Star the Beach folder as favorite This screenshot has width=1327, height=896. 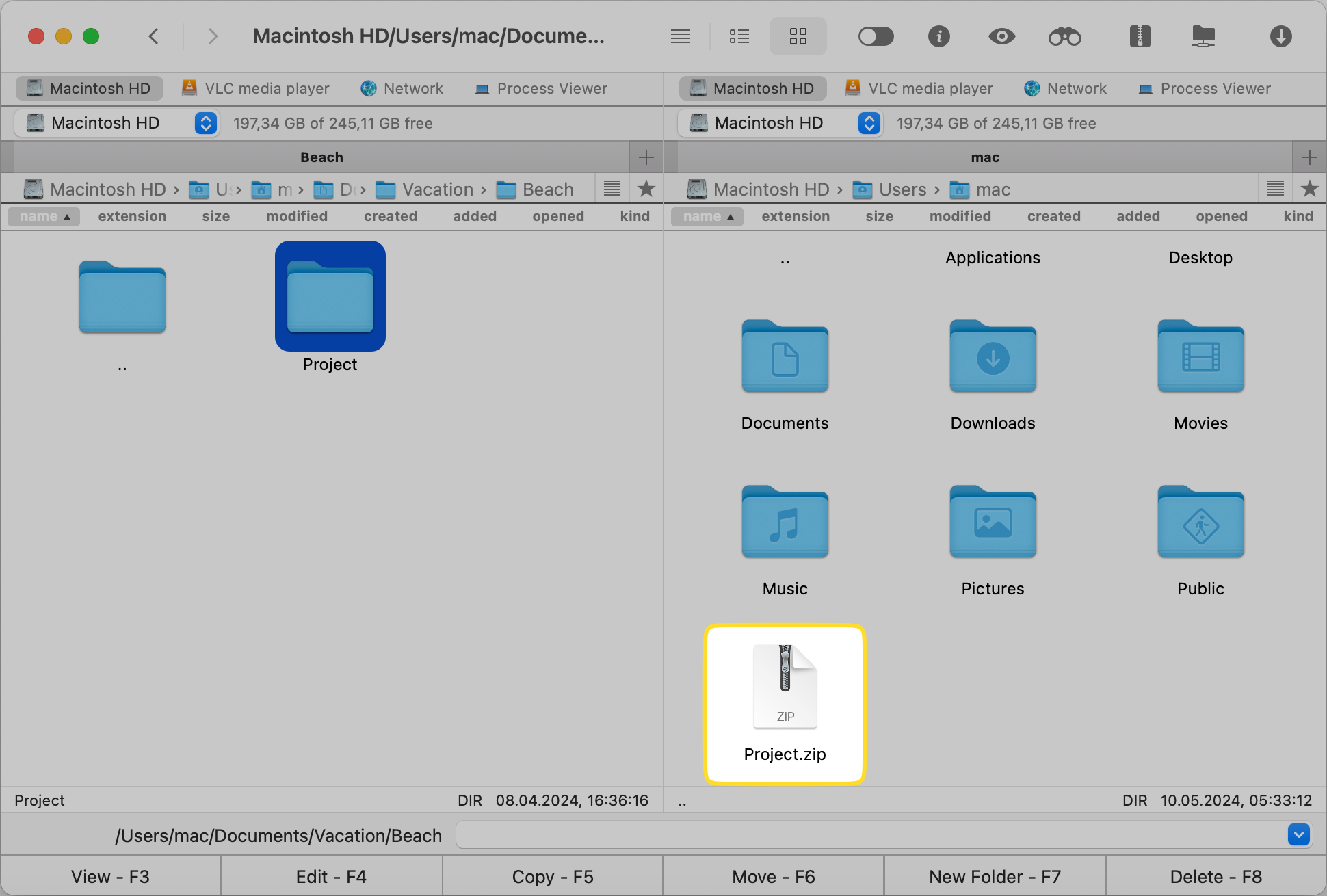pyautogui.click(x=646, y=189)
